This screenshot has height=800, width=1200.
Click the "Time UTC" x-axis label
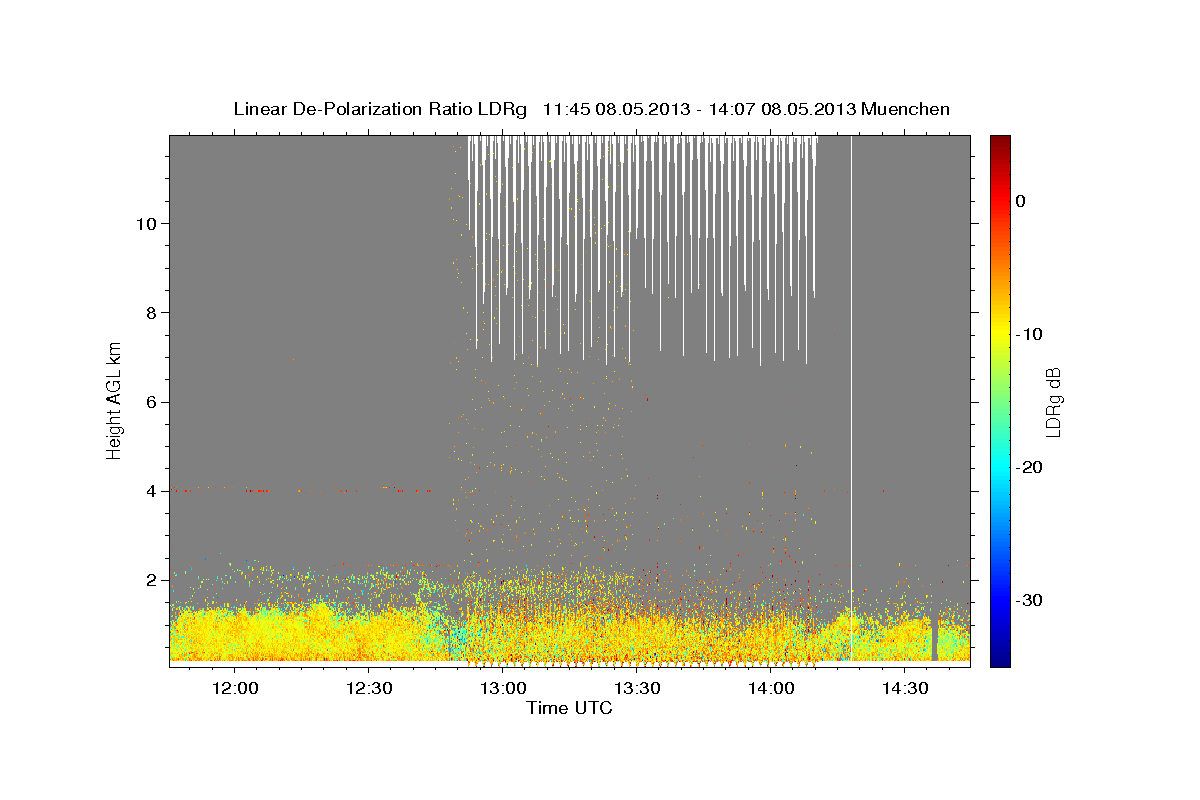click(x=569, y=708)
